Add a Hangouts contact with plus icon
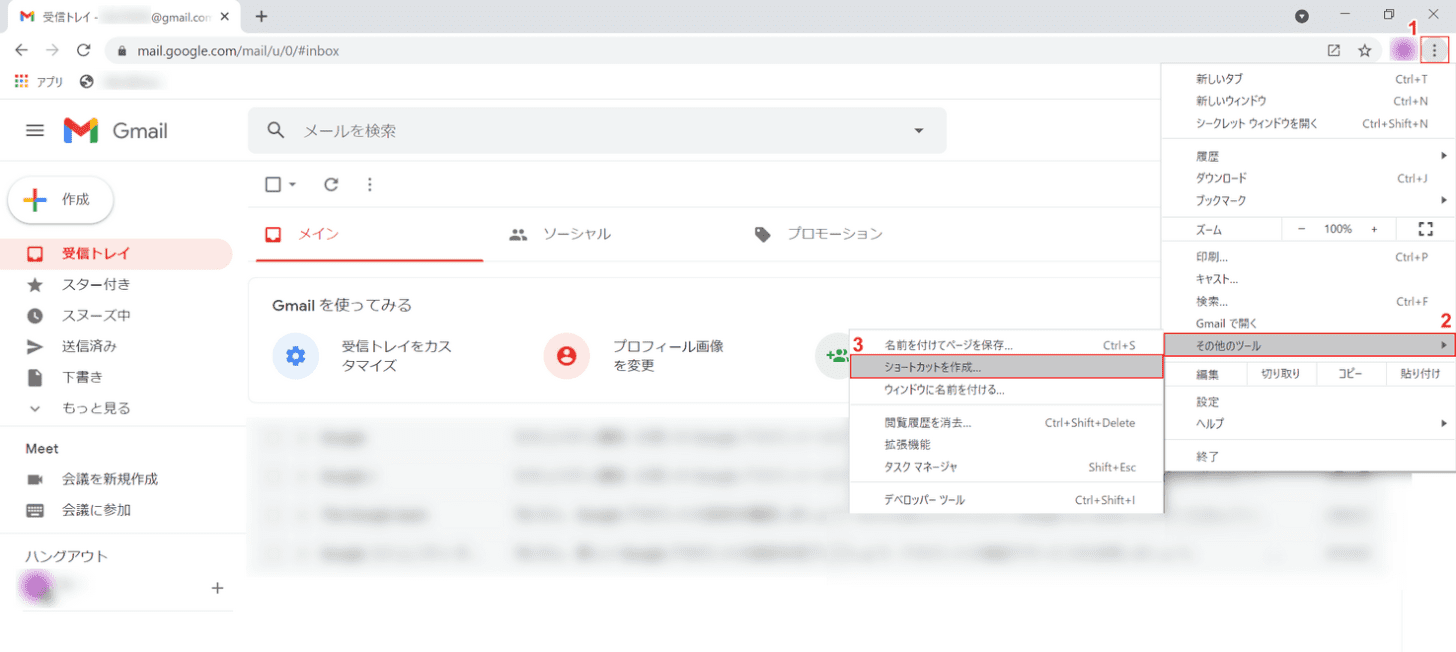This screenshot has width=1456, height=652. (x=217, y=588)
